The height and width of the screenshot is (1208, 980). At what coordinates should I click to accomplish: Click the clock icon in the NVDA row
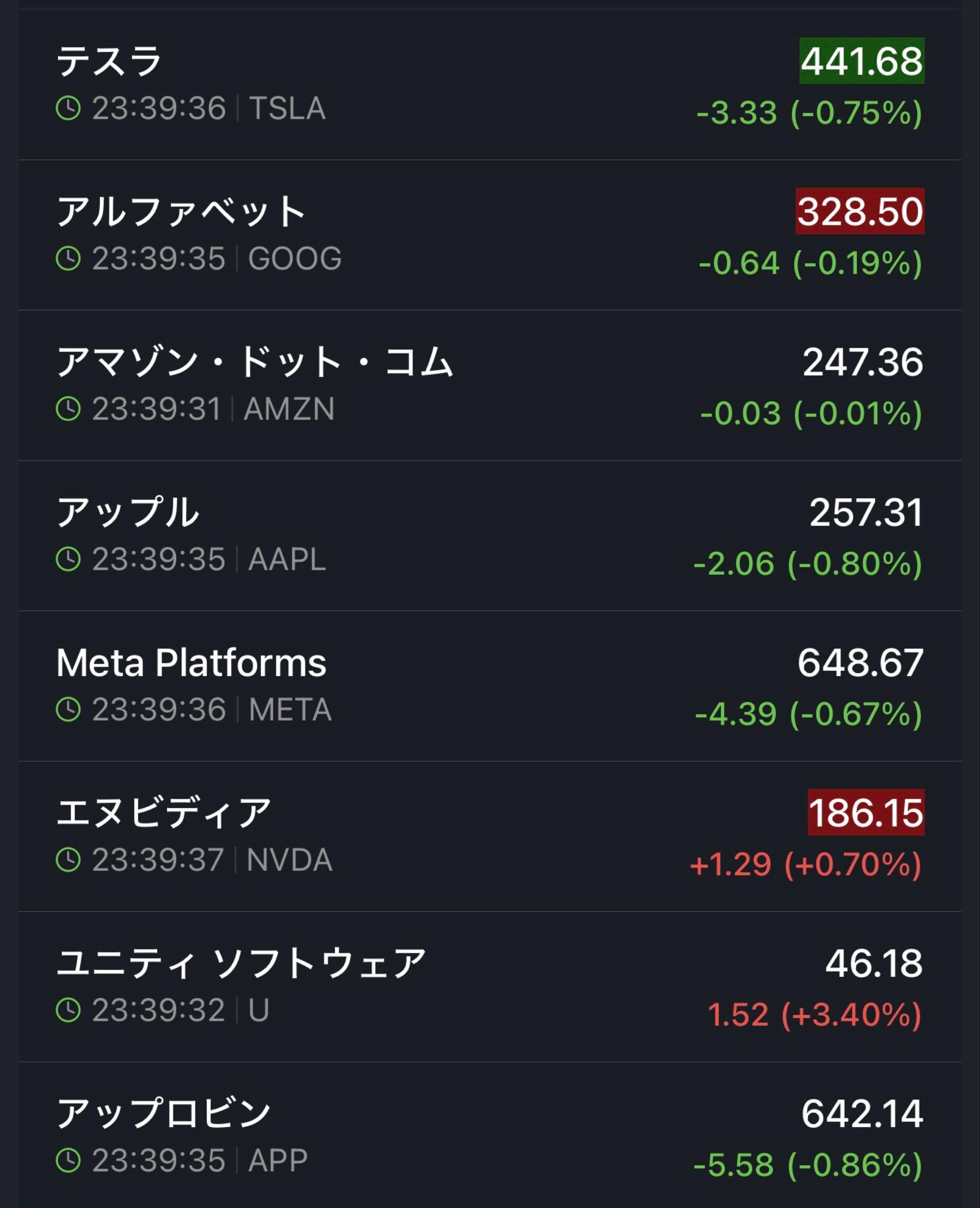coord(68,860)
